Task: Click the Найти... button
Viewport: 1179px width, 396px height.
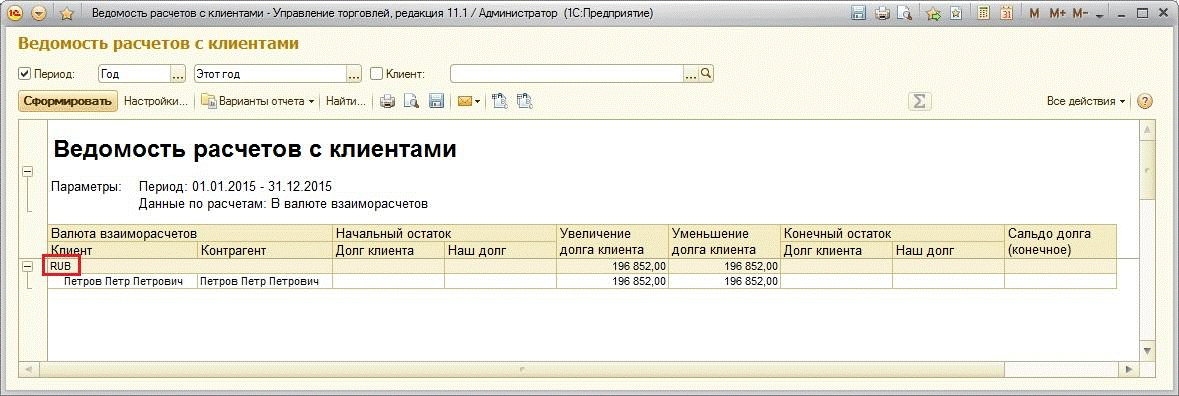Action: [346, 101]
